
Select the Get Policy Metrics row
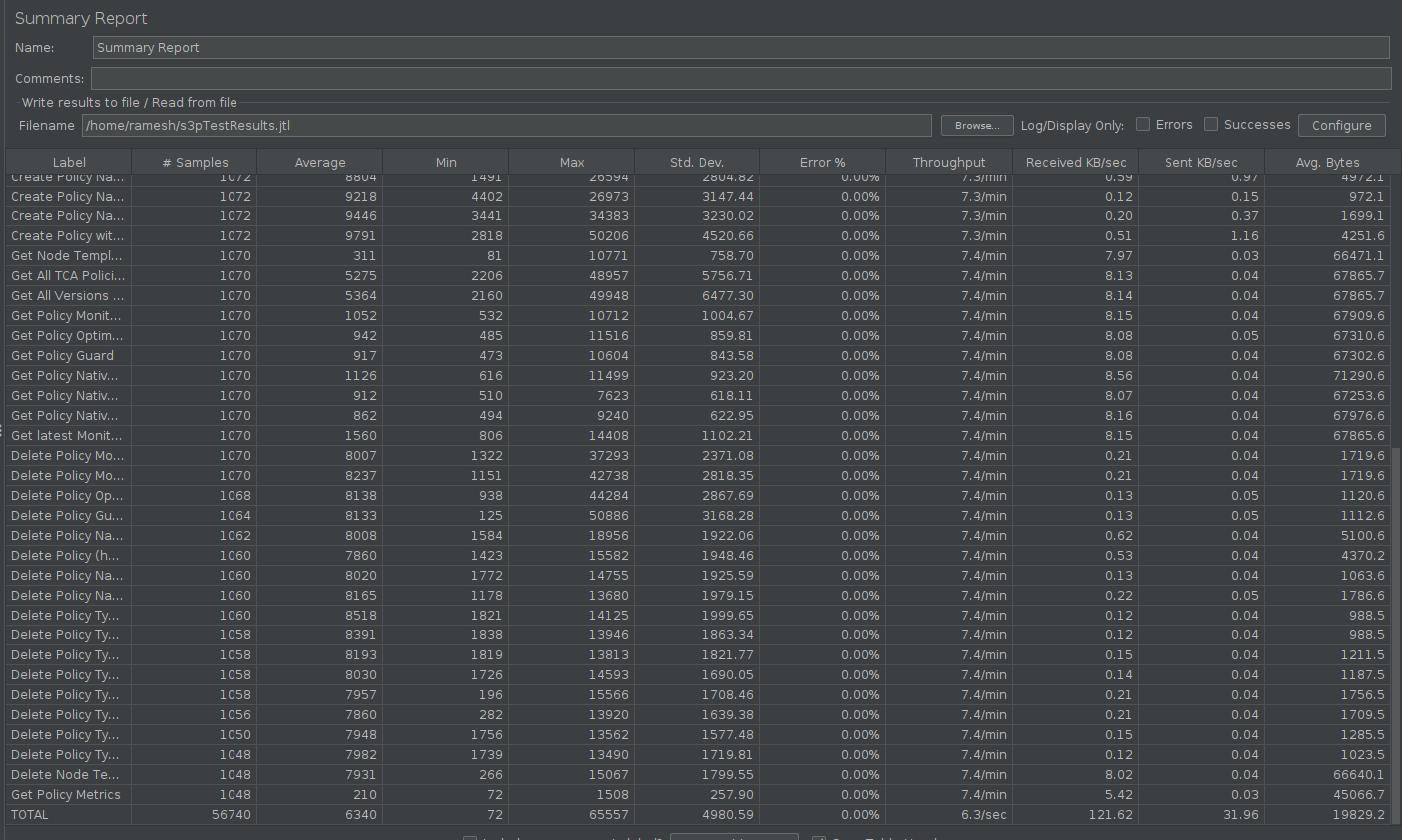click(x=699, y=795)
